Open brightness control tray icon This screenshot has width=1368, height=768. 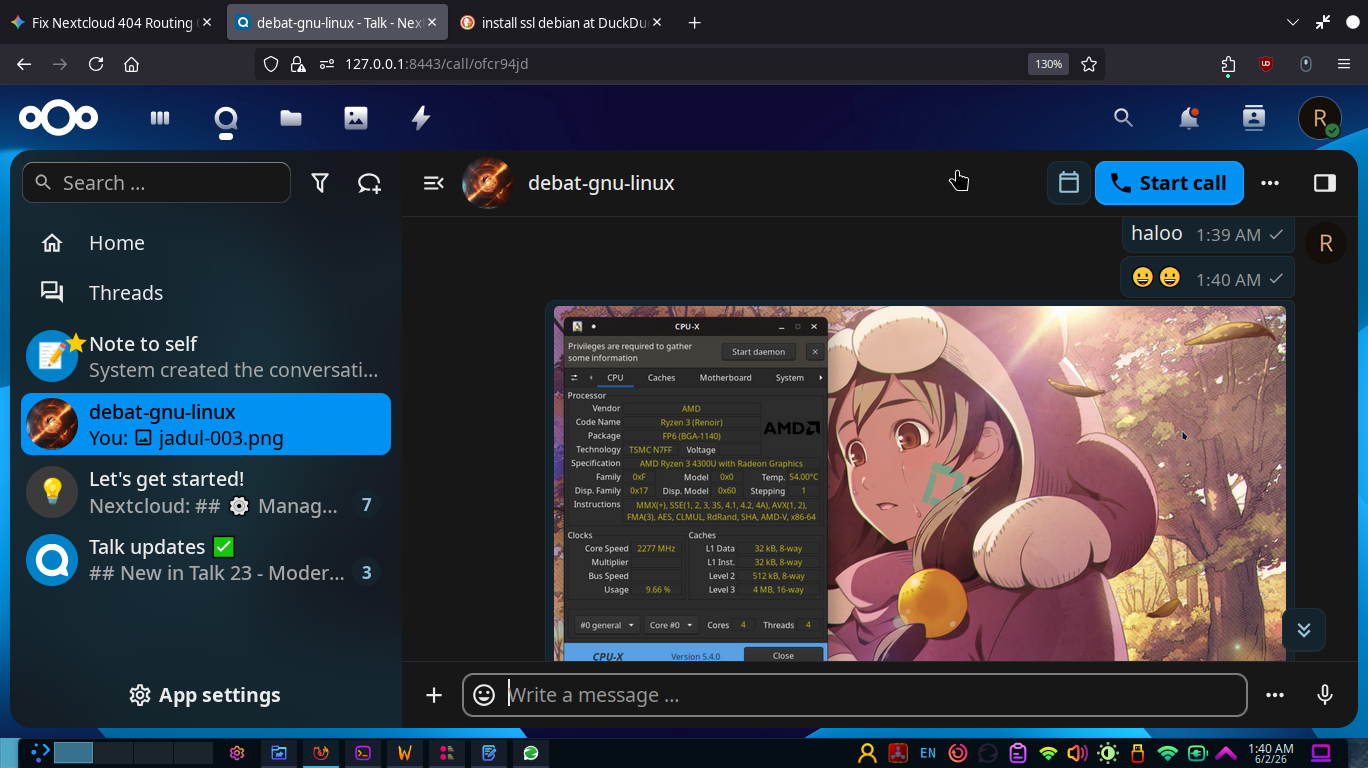[1107, 753]
